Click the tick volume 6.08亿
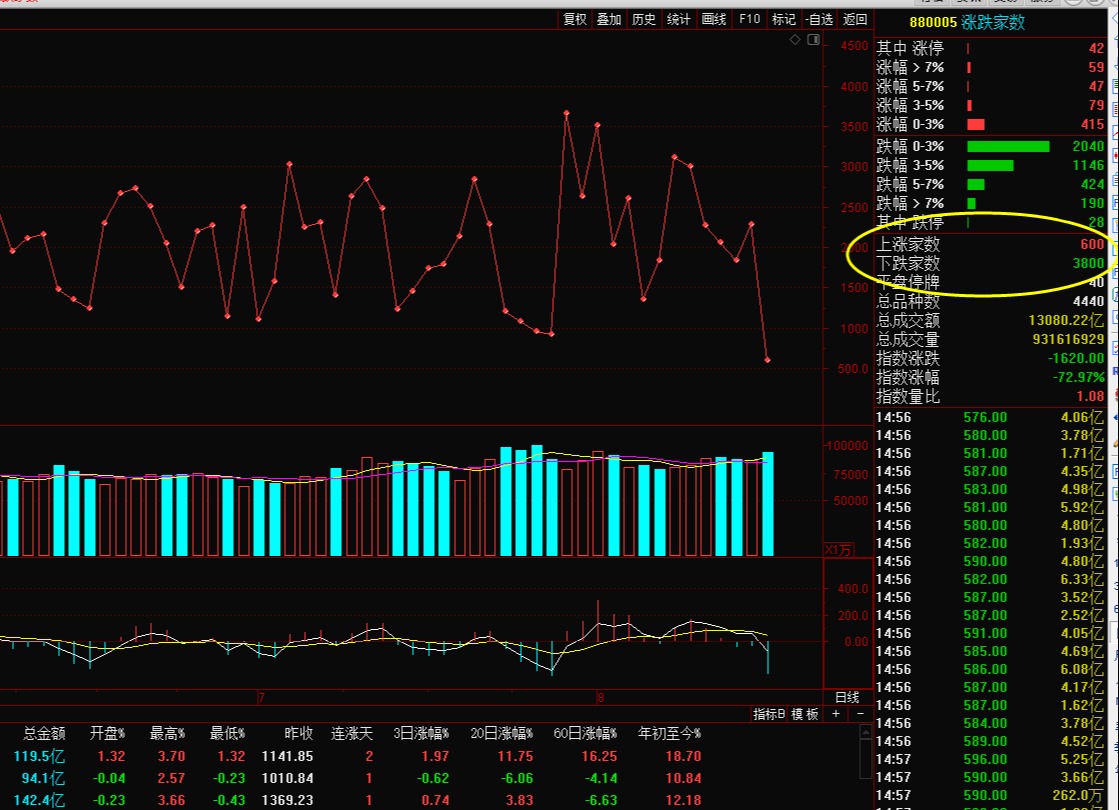The width and height of the screenshot is (1119, 810). pyautogui.click(x=1082, y=669)
